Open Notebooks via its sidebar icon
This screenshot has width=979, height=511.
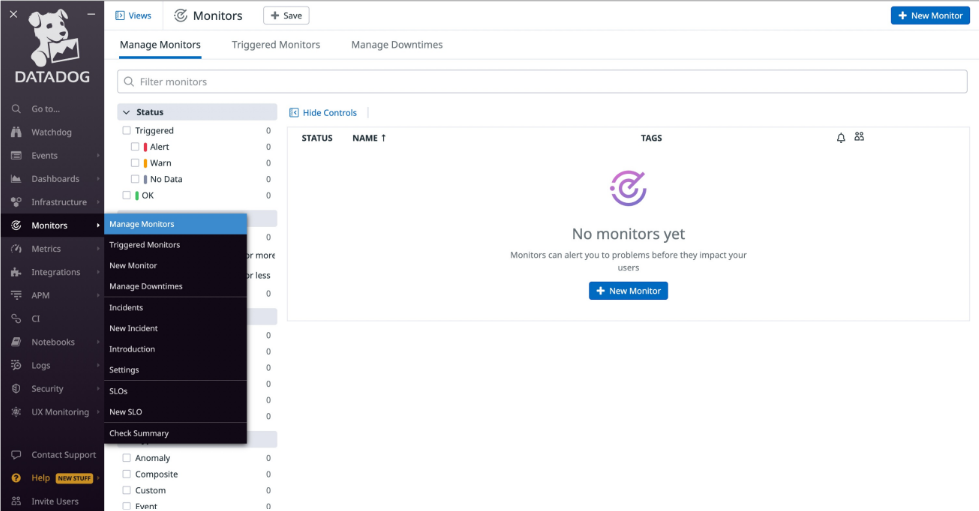[16, 342]
